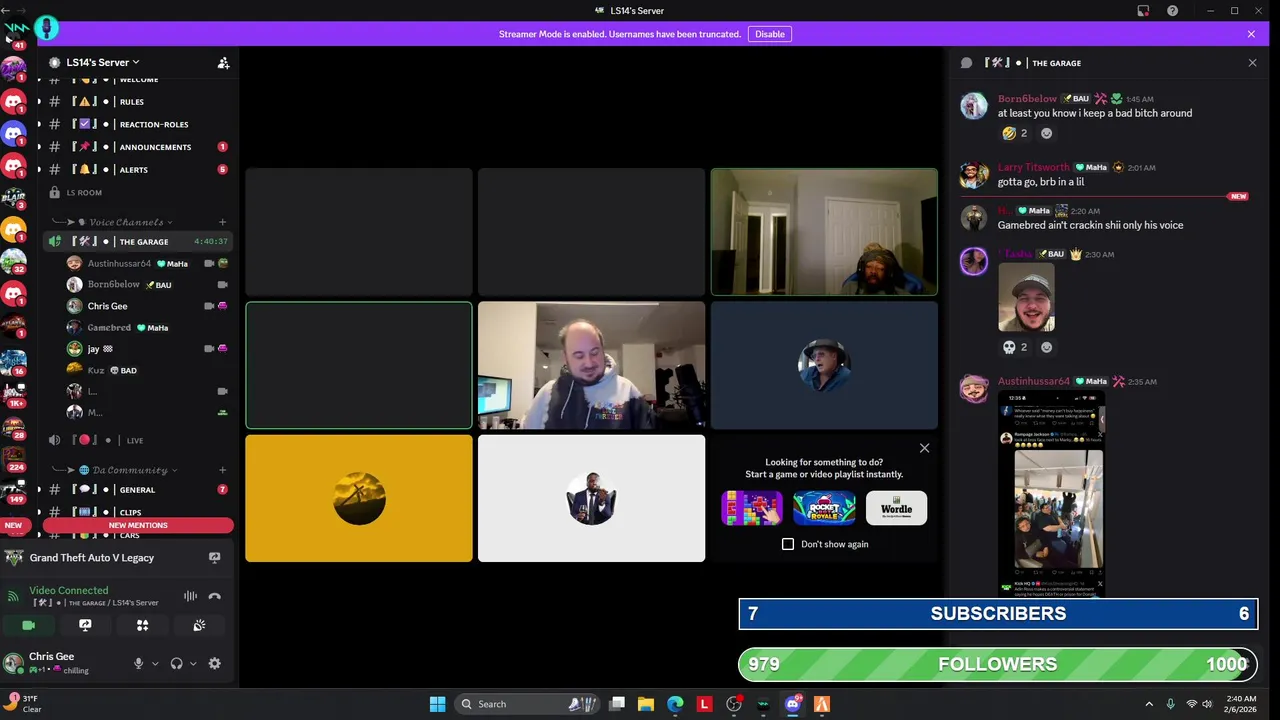Screen dimensions: 1280x720
Task: Launch the block puzzle game activity
Action: click(x=752, y=508)
